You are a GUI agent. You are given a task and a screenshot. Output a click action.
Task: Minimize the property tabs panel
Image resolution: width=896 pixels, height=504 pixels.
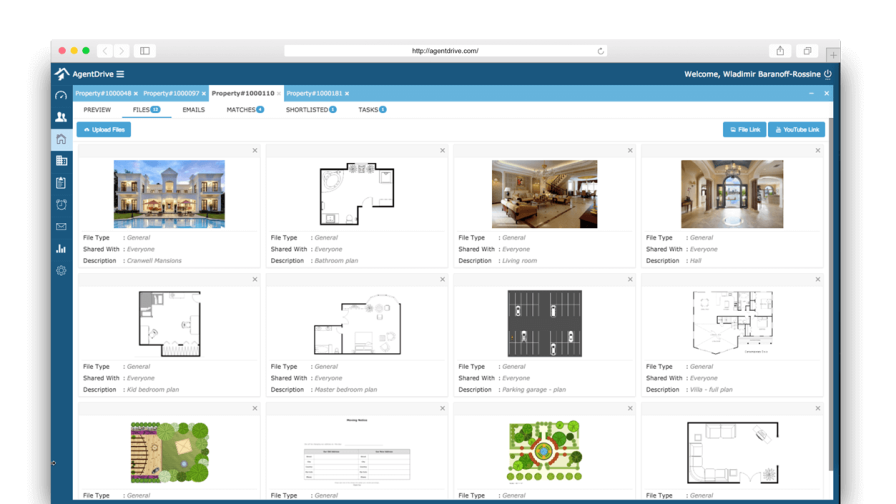[x=811, y=93]
